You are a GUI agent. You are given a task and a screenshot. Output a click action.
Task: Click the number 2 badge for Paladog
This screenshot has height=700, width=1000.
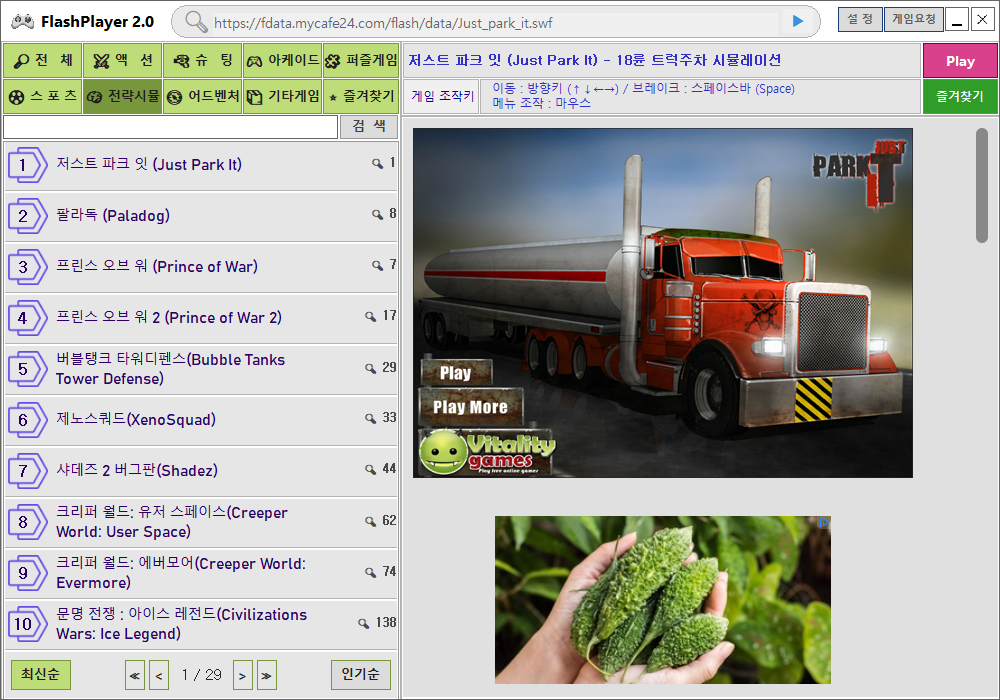27,216
